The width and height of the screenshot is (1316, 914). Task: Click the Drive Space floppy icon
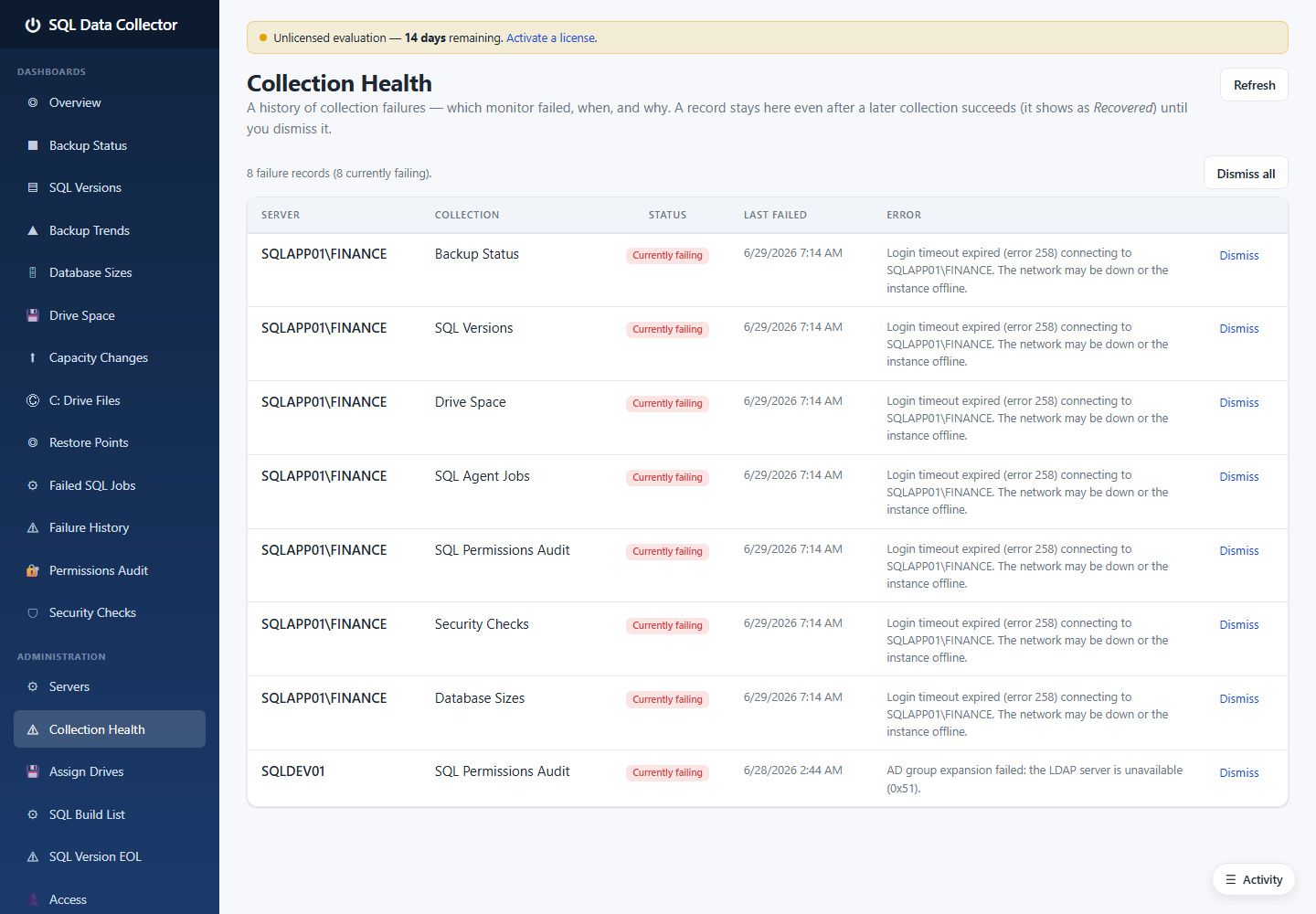coord(33,315)
